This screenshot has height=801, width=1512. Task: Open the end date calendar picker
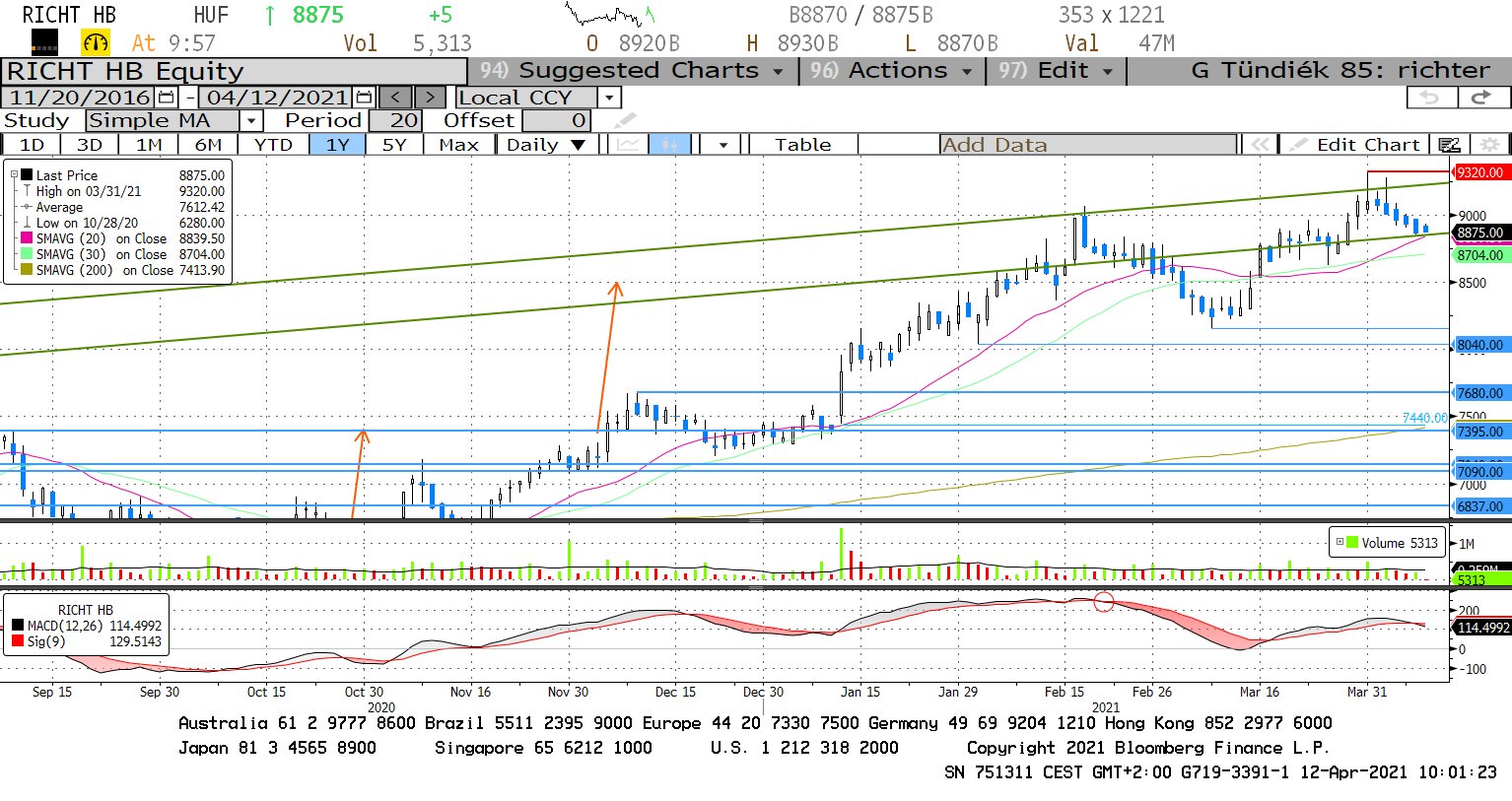click(x=364, y=98)
